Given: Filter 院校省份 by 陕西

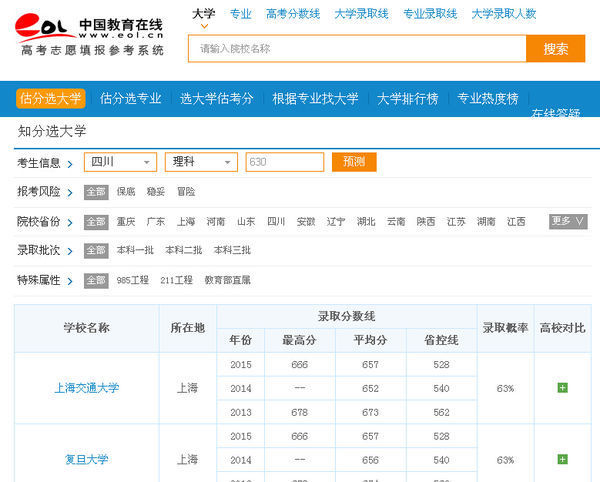Looking at the screenshot, I should point(426,222).
